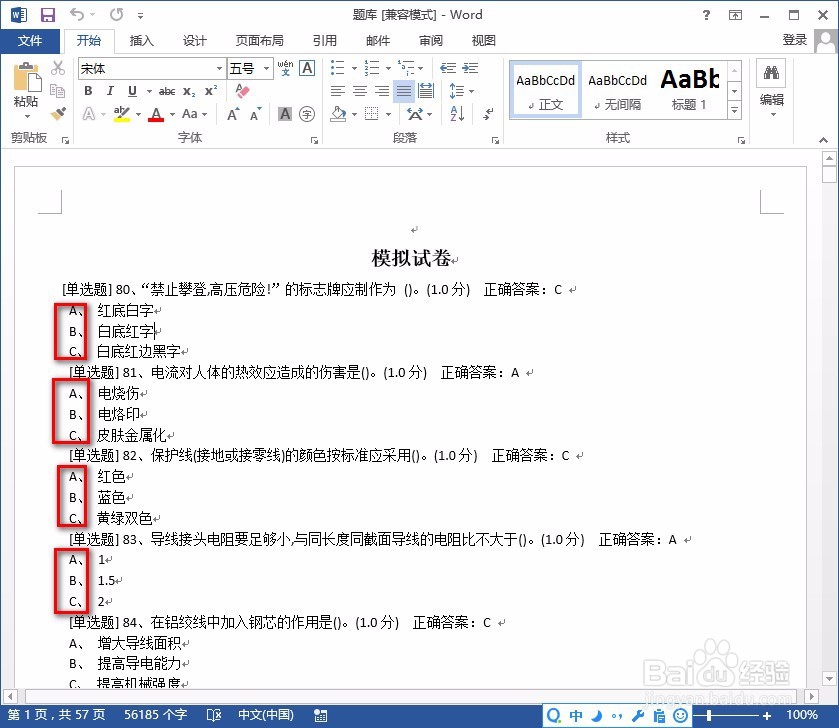839x728 pixels.
Task: Click the Paste clipboard icon
Action: pos(26,78)
